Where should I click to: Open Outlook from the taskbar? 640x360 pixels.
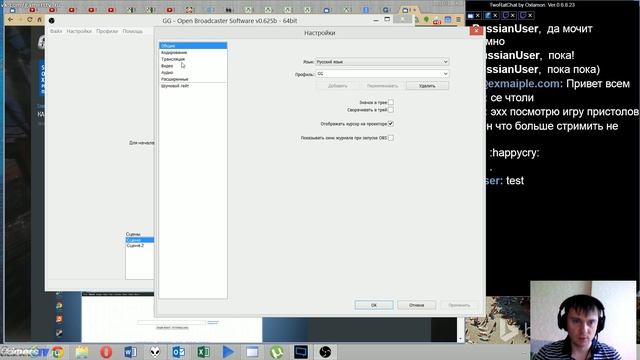click(x=178, y=352)
